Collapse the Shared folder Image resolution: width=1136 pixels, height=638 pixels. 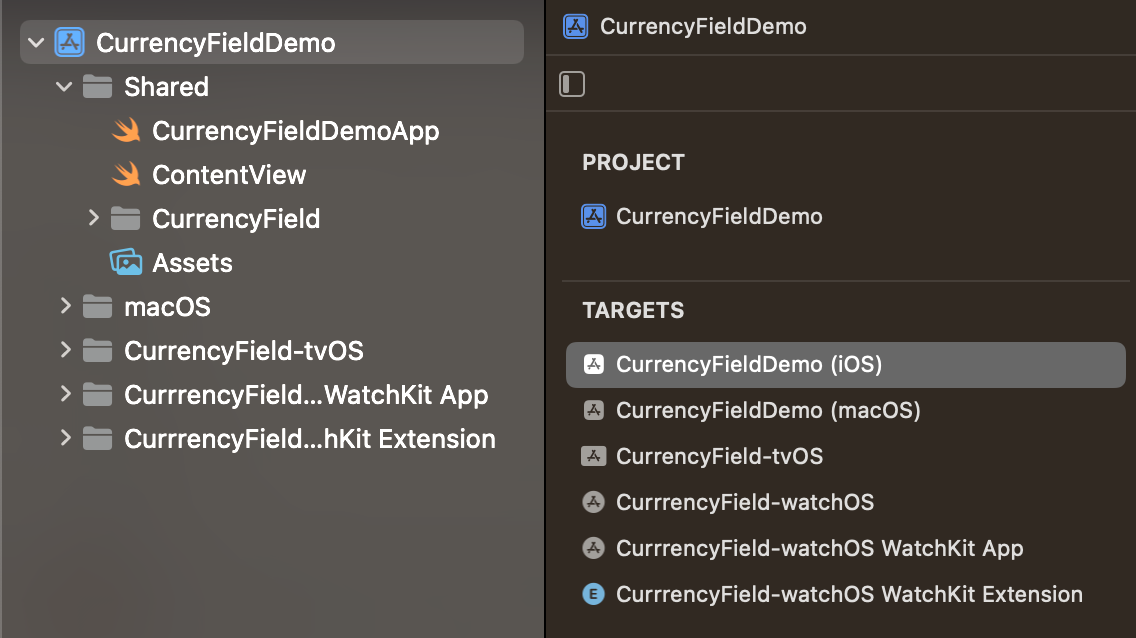point(65,87)
